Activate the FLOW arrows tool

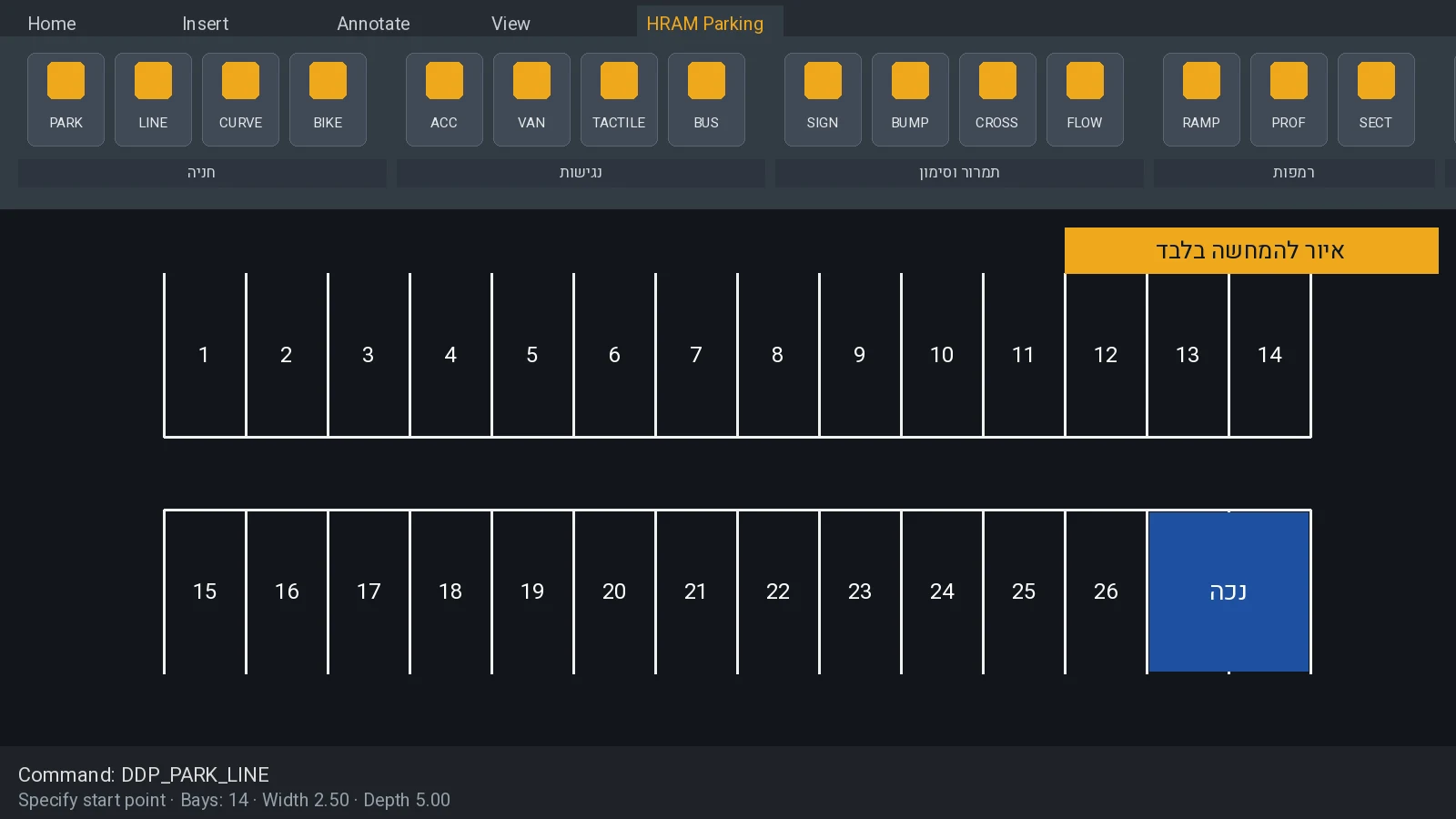pyautogui.click(x=1085, y=99)
